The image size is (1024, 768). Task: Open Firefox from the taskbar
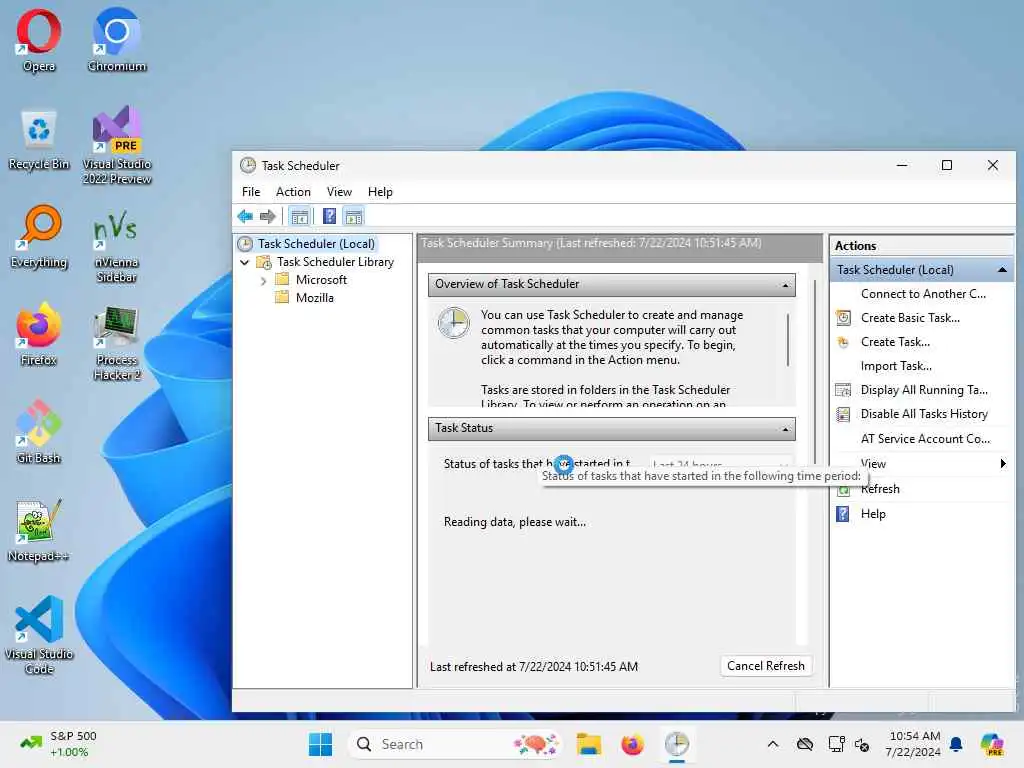point(632,744)
